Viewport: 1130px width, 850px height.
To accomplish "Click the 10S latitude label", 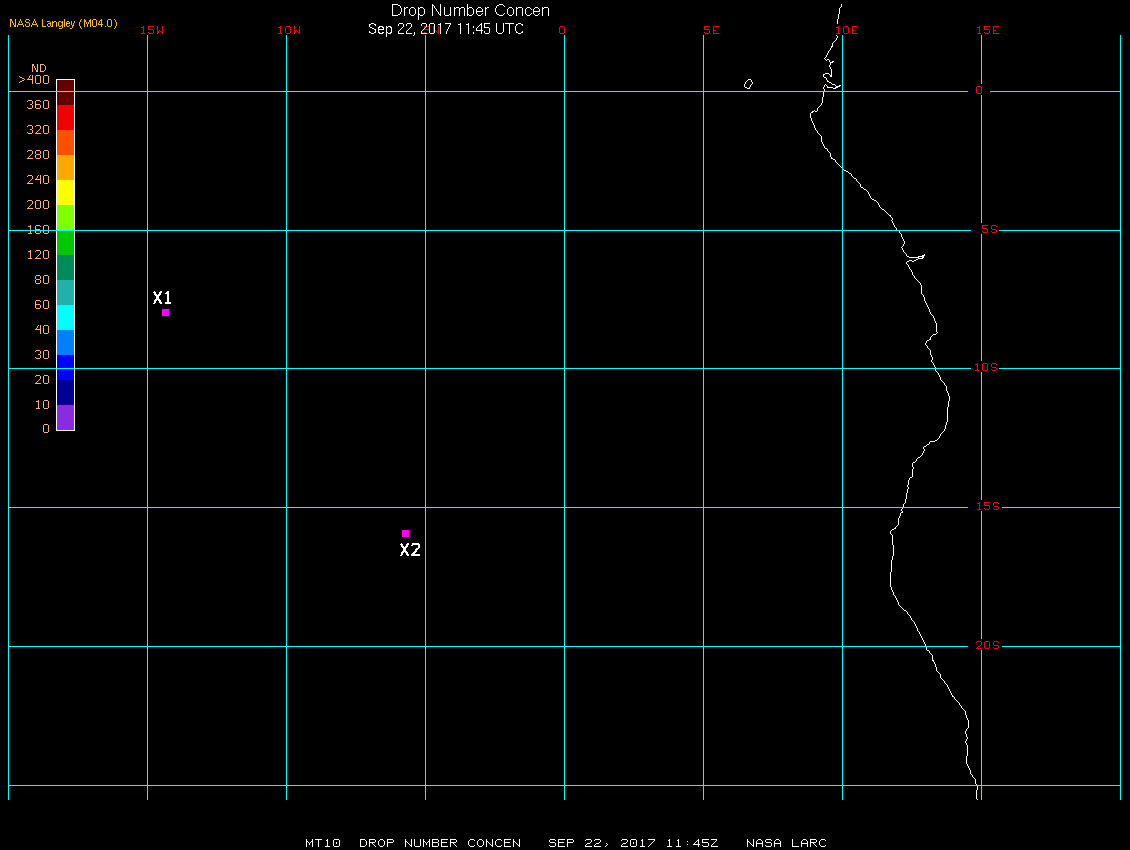I will click(985, 368).
